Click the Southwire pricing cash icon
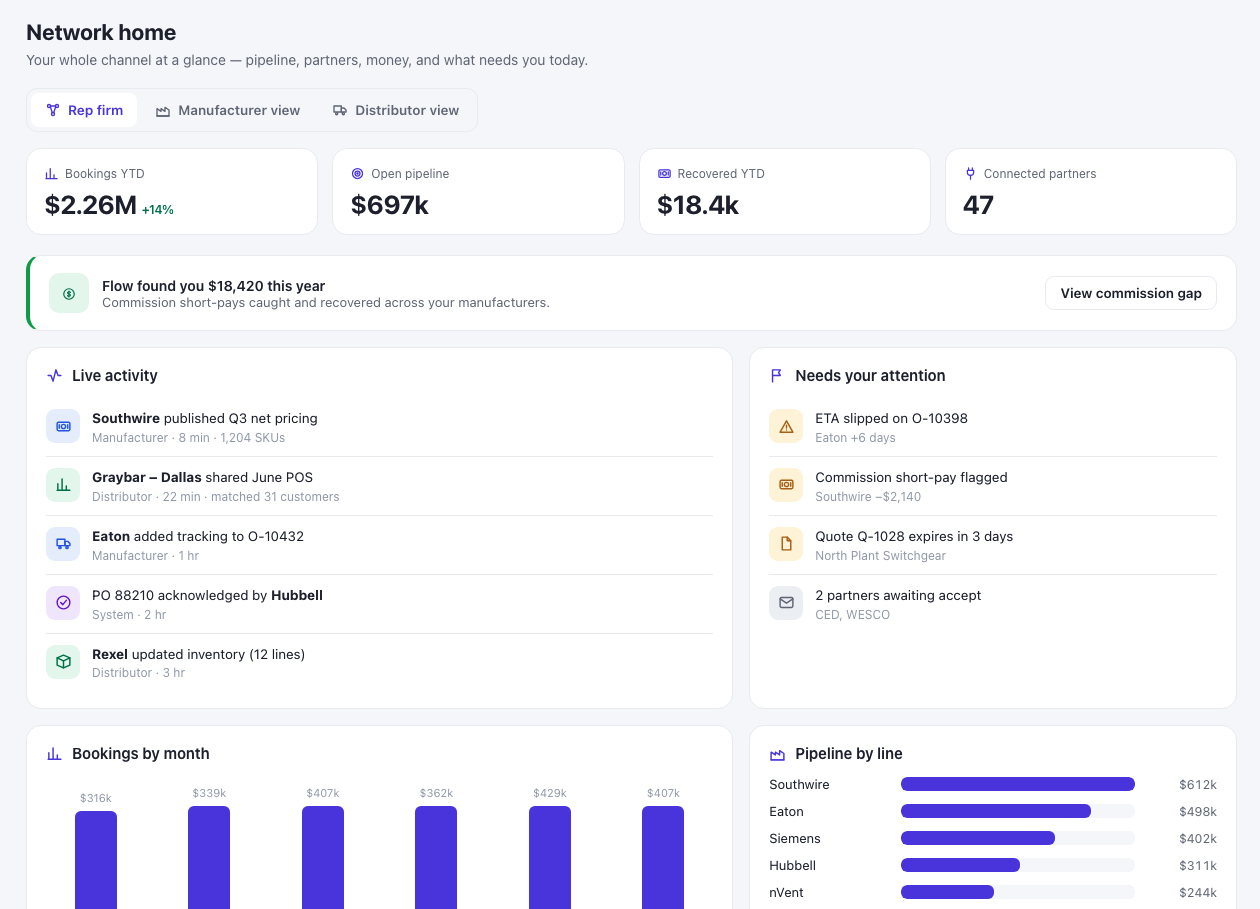 click(63, 426)
